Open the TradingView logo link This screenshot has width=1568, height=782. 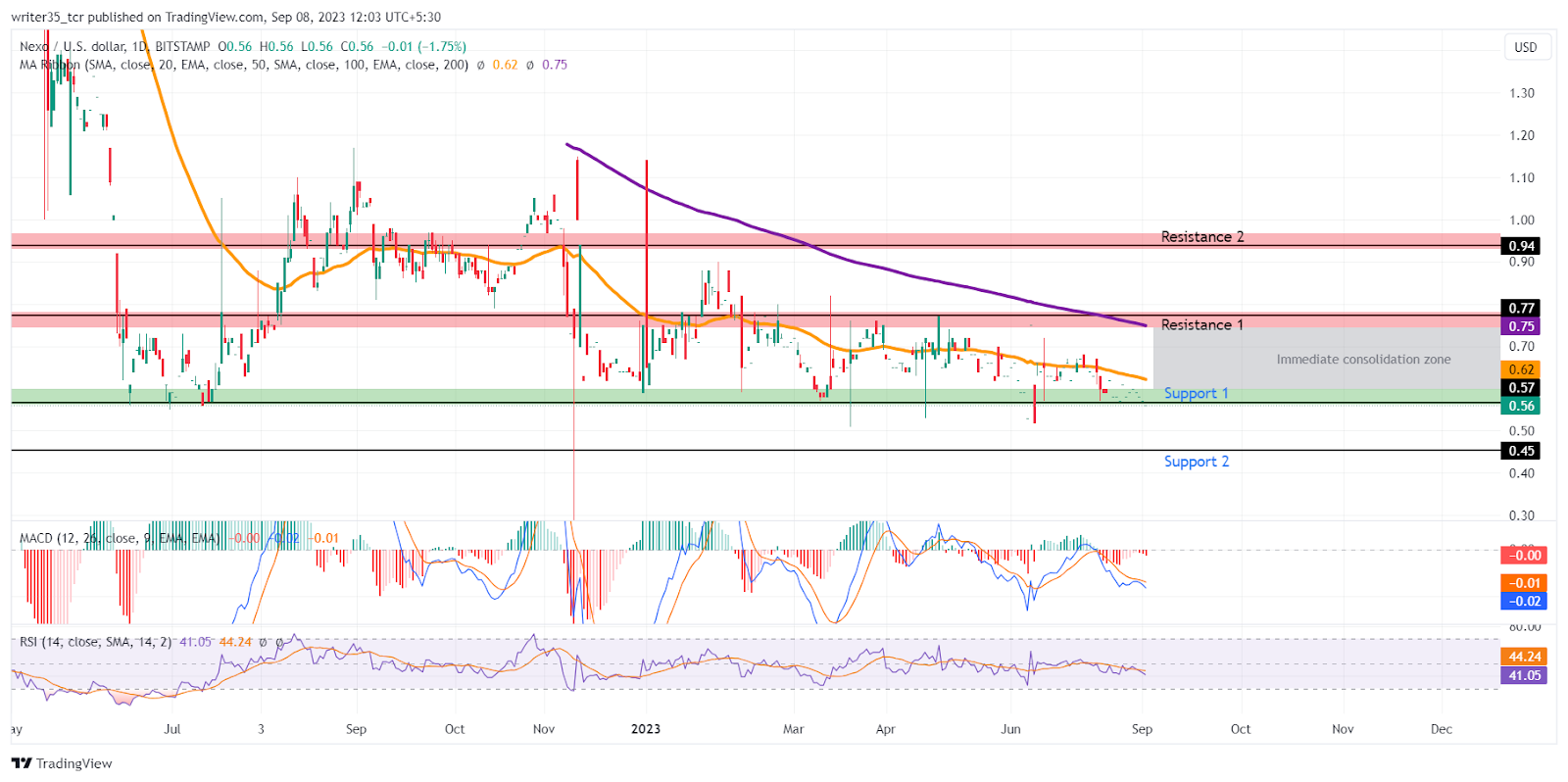click(62, 763)
